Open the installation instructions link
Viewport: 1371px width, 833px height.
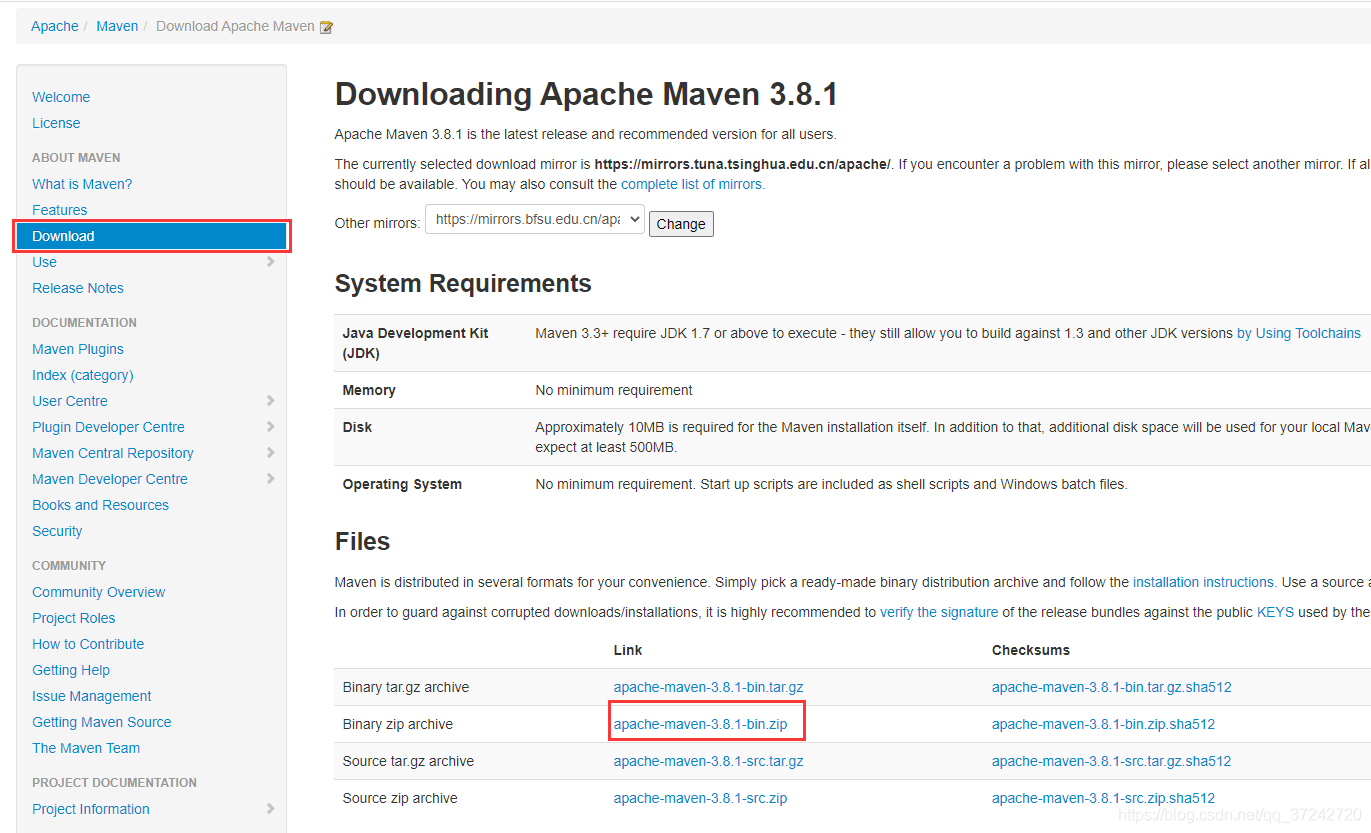1204,582
